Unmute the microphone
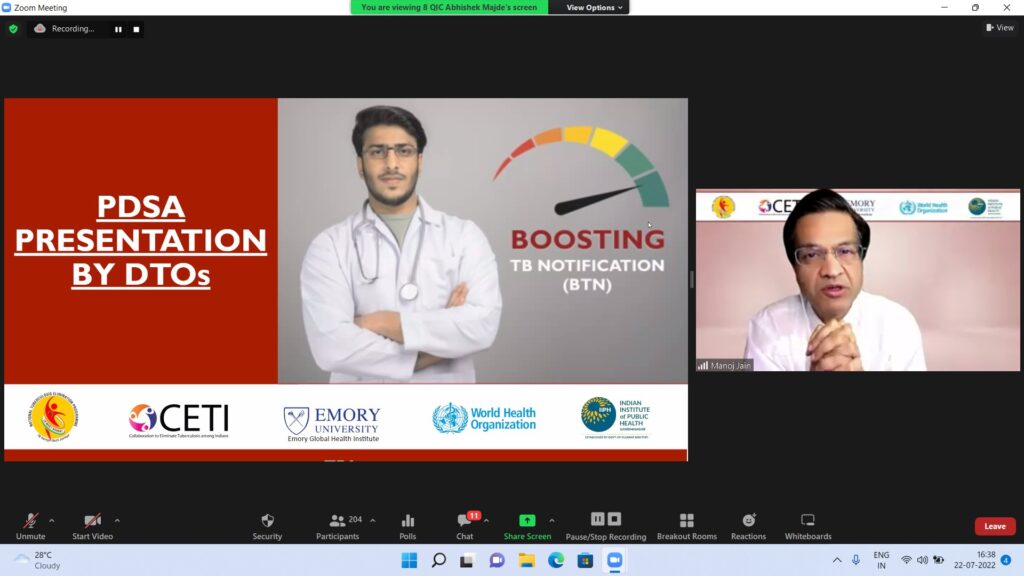The image size is (1024, 576). click(30, 525)
